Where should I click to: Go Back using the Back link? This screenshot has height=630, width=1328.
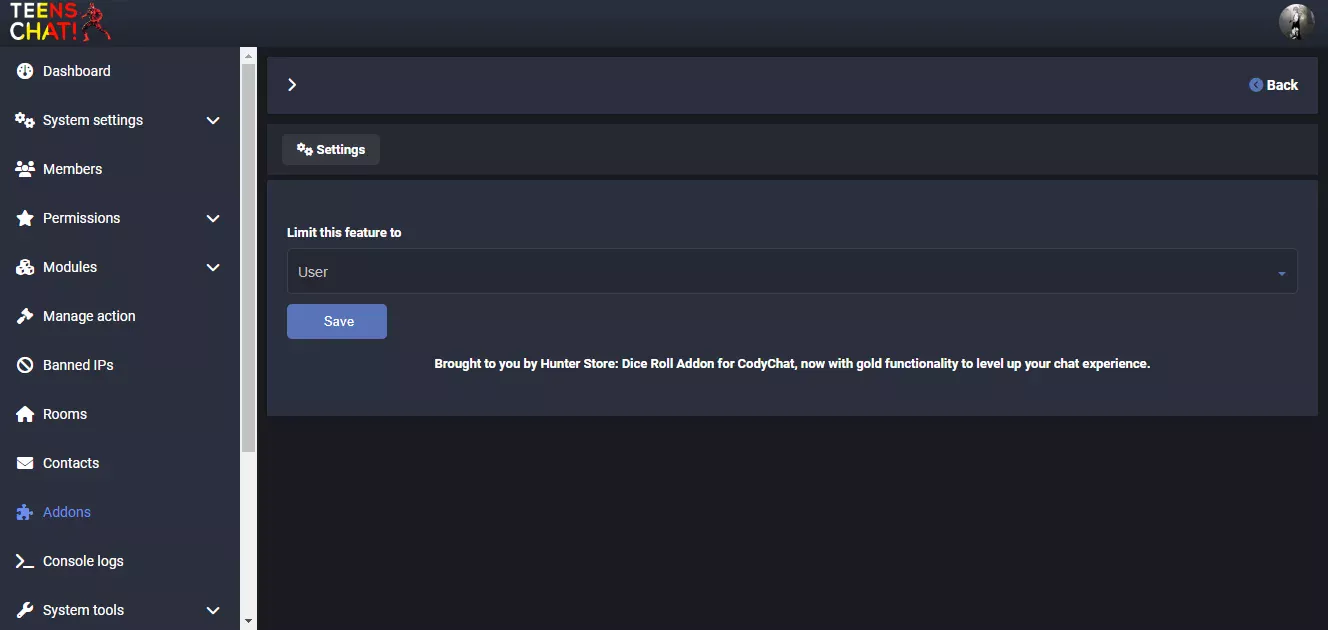[x=1273, y=85]
